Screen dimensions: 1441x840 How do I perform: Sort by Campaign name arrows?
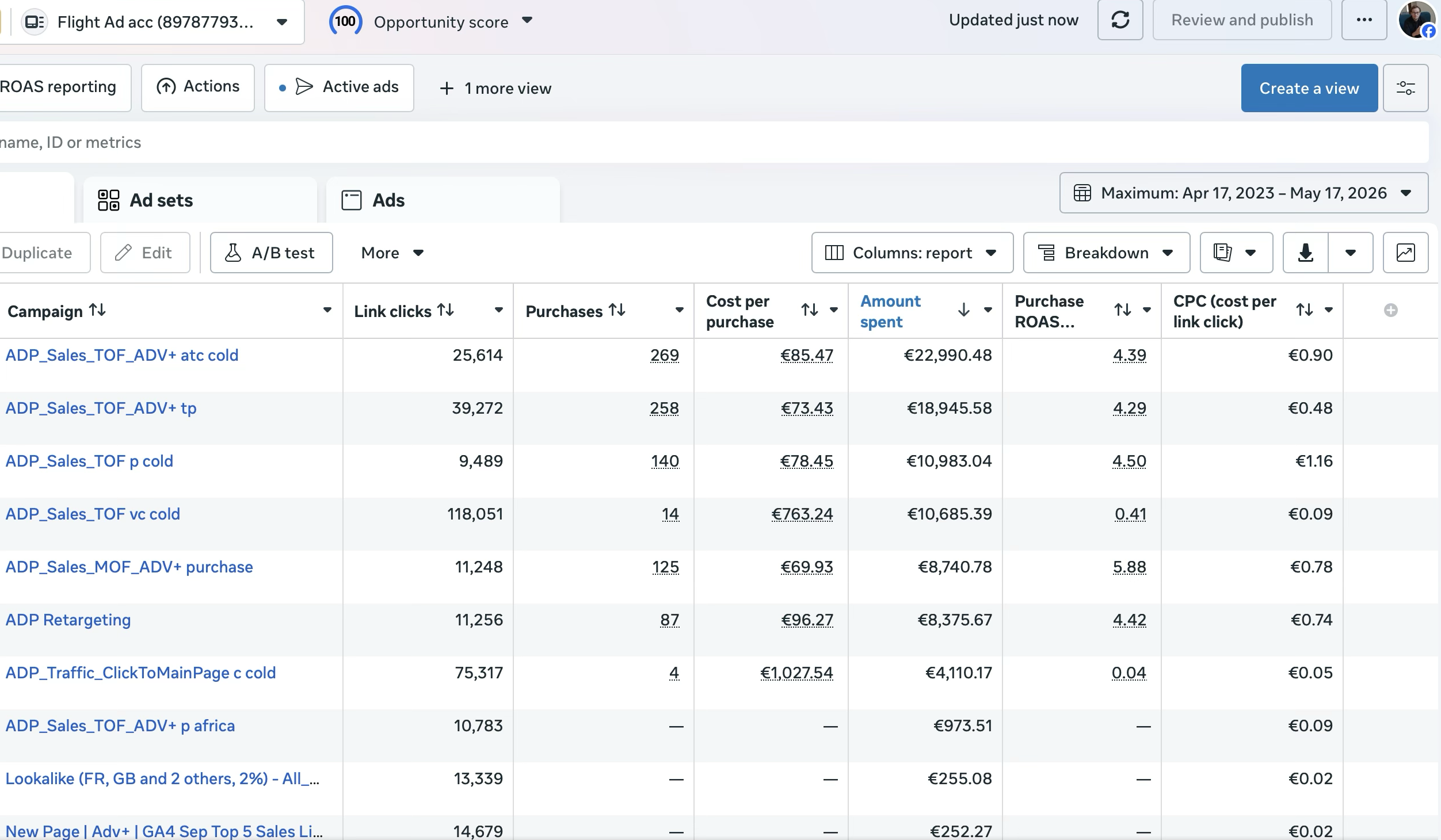coord(97,311)
